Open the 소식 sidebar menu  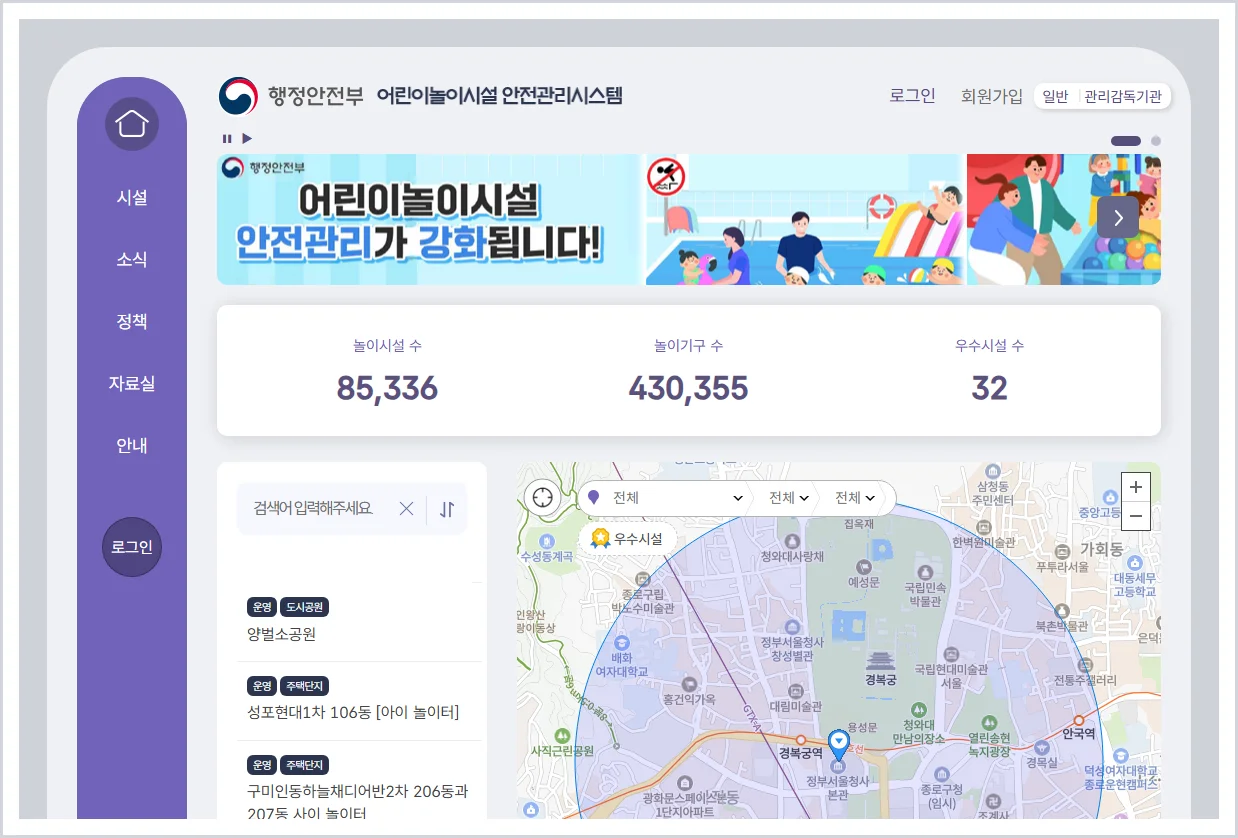132,259
